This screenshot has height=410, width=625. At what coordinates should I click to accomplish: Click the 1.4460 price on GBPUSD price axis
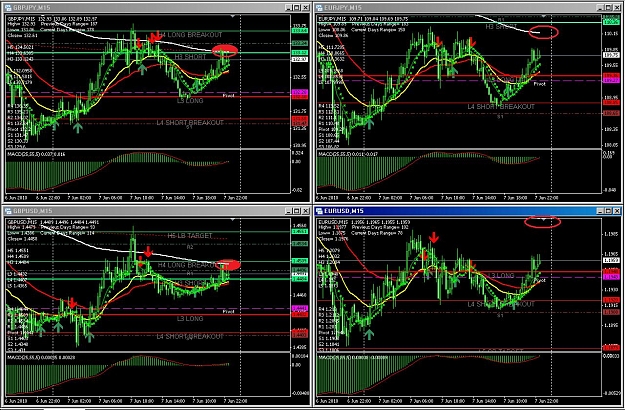tap(299, 295)
